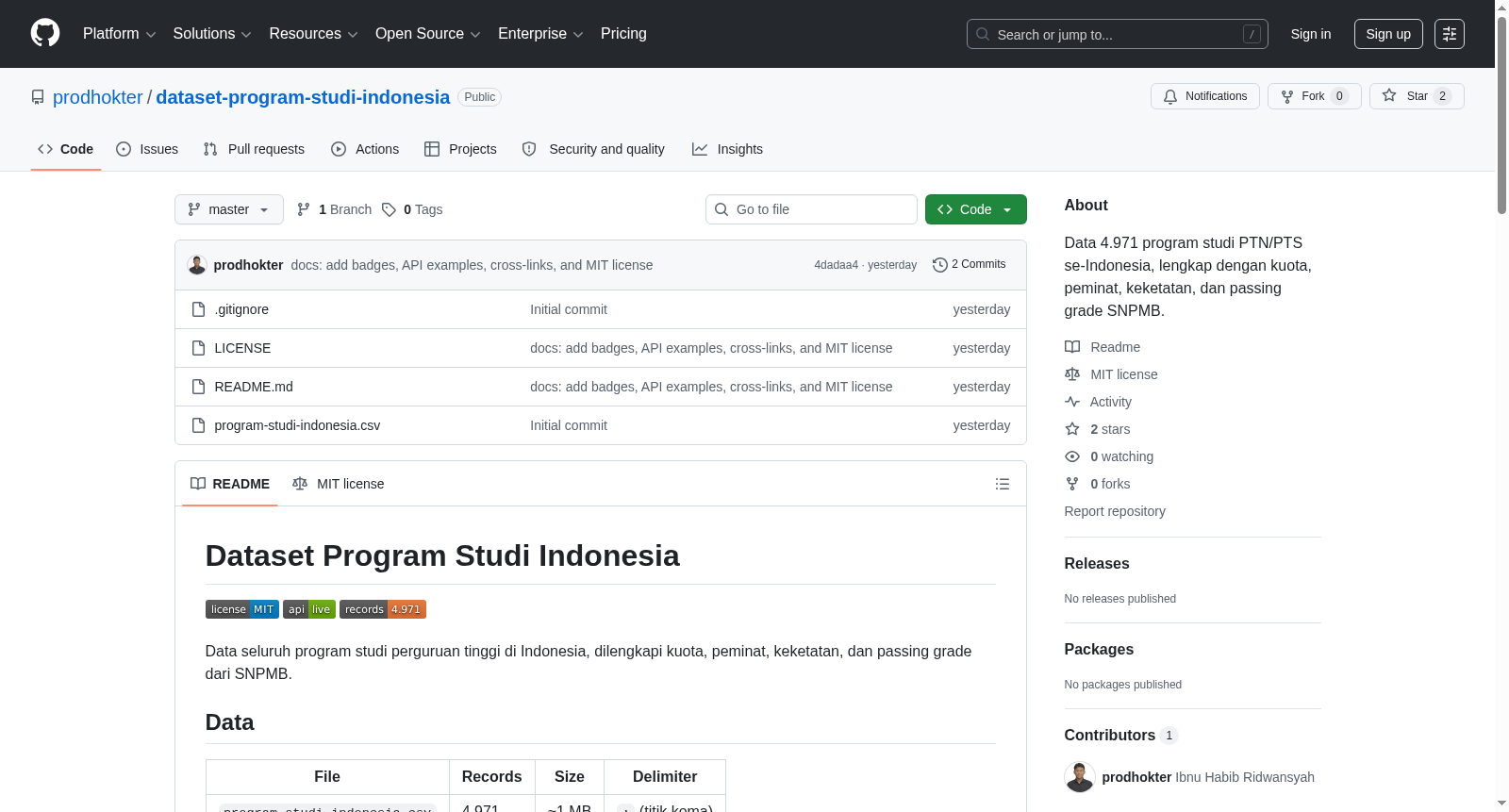Click the file icon for program-studi-indonesia.csv
The height and width of the screenshot is (812, 1509).
(198, 425)
